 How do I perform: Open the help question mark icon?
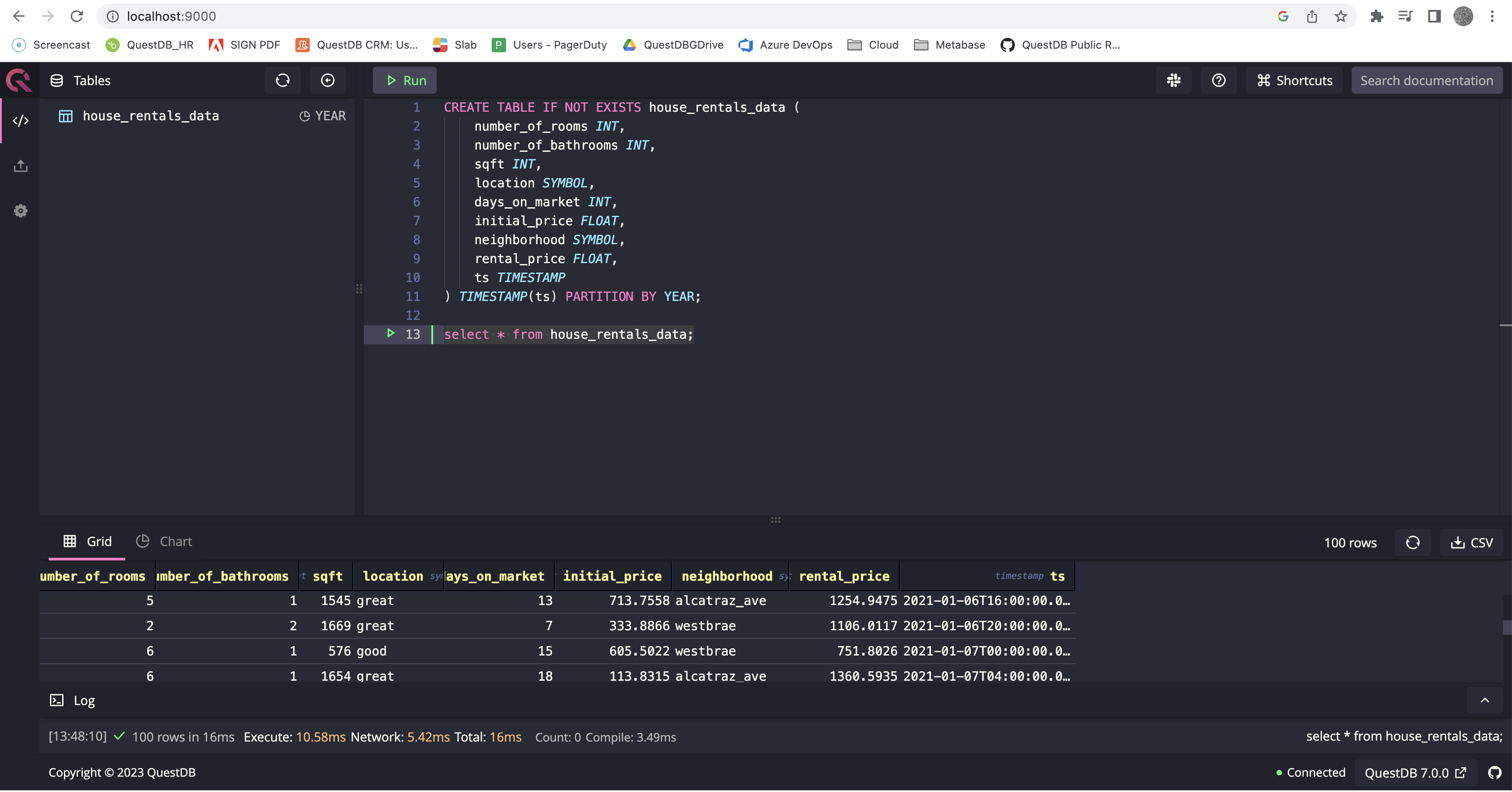tap(1218, 81)
